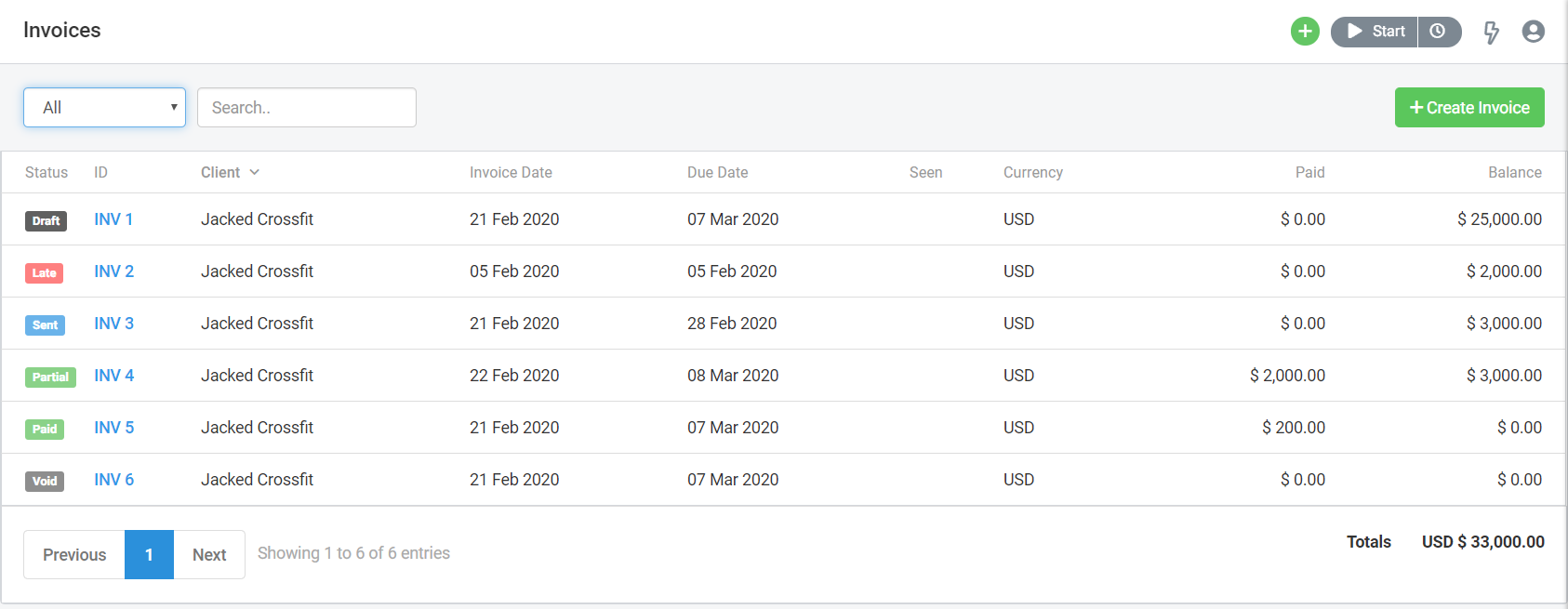Click the Invoices page title
This screenshot has height=609, width=1568.
pyautogui.click(x=62, y=31)
